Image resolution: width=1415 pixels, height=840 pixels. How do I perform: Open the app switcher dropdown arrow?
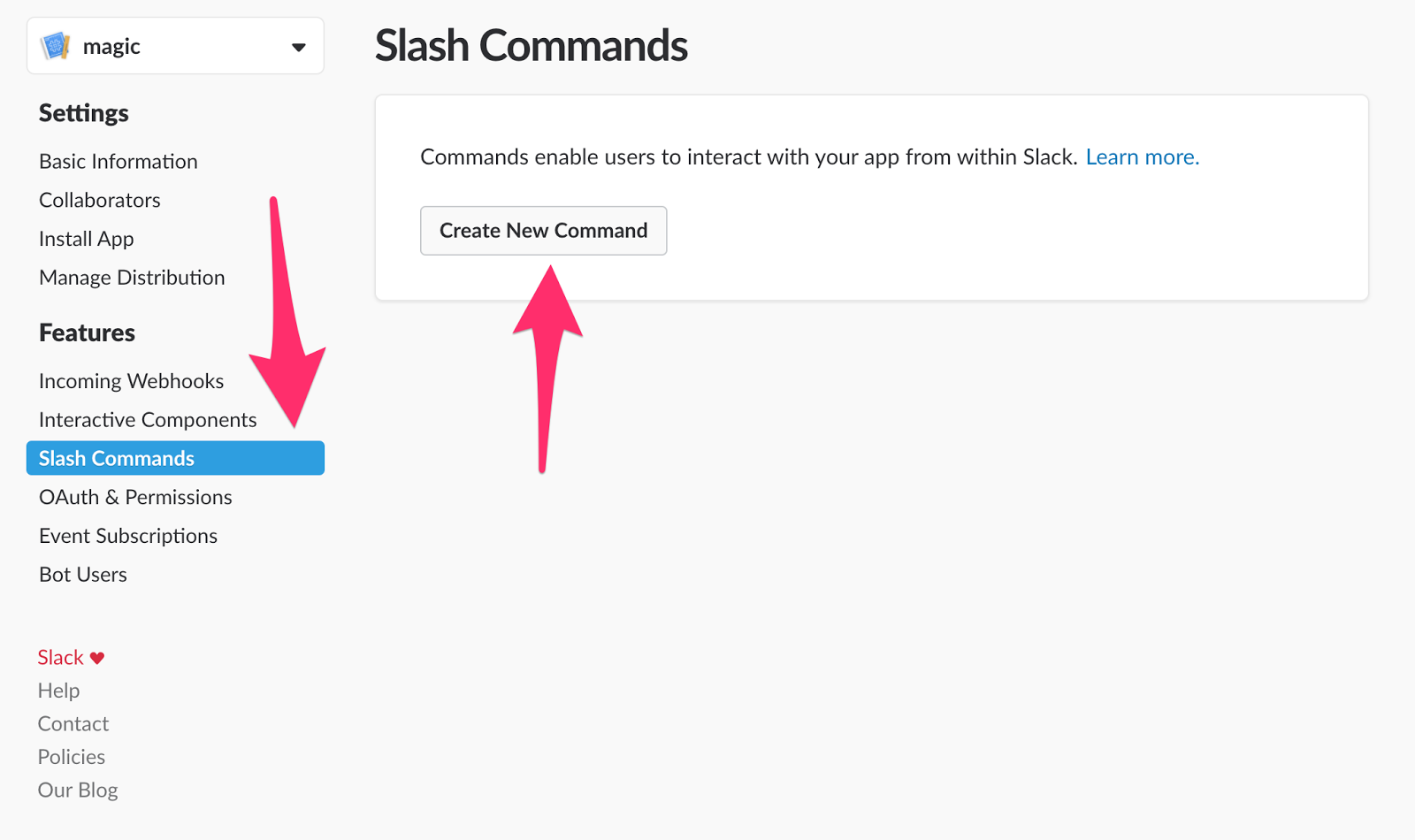(x=298, y=46)
